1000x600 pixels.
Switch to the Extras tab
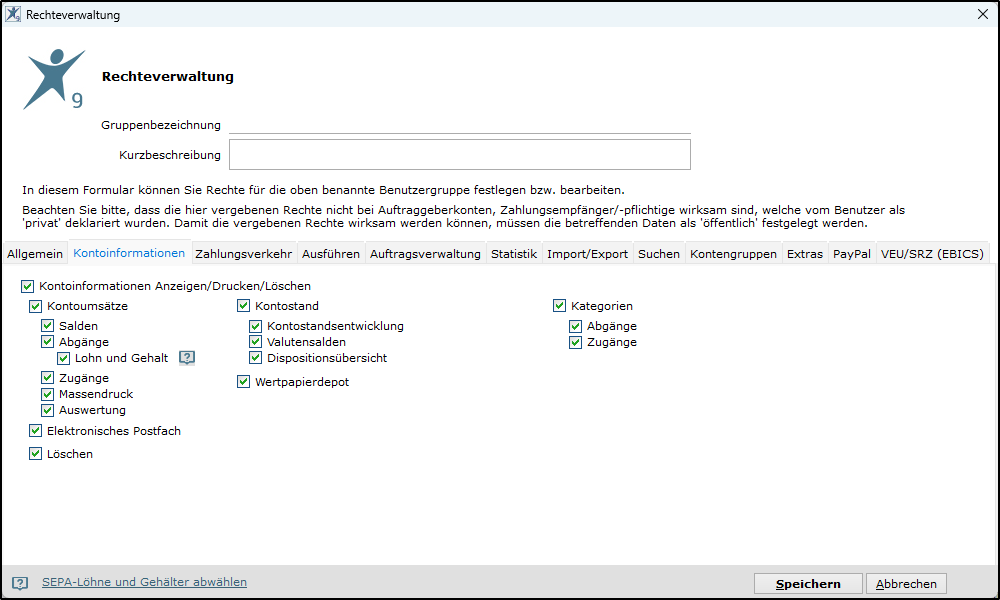(x=805, y=254)
